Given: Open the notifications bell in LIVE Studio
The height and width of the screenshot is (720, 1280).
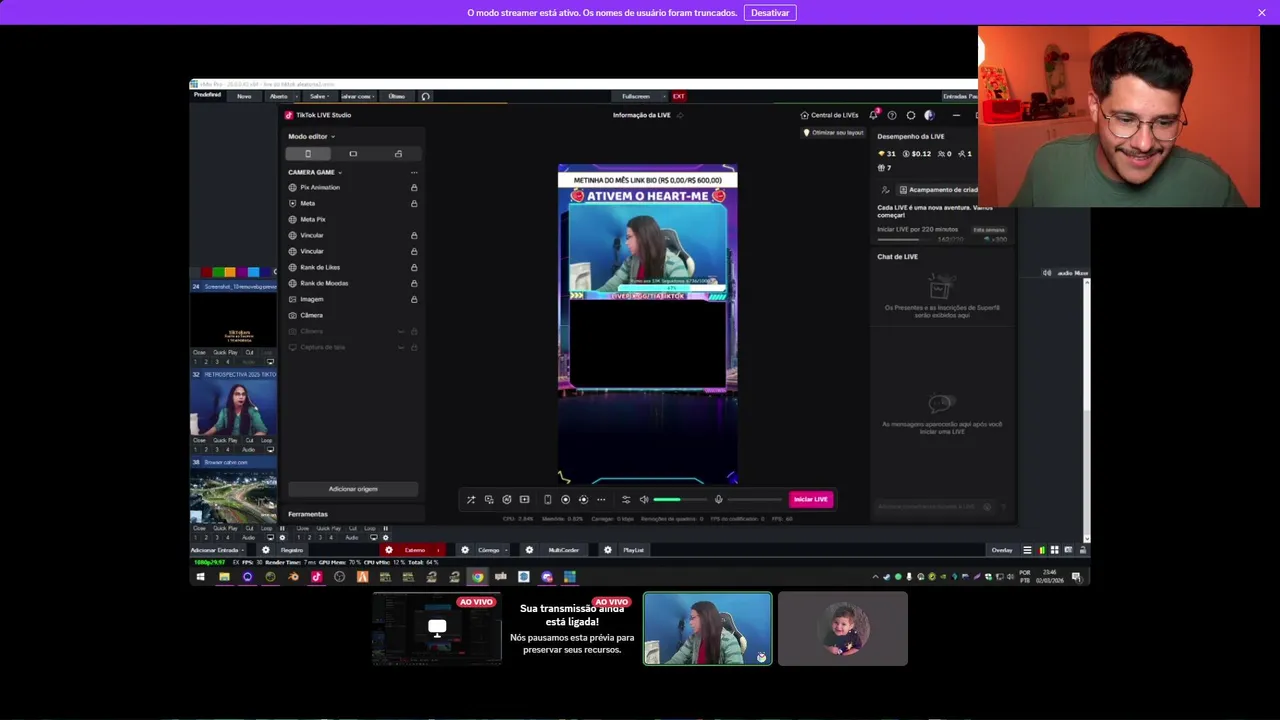Looking at the screenshot, I should point(874,115).
